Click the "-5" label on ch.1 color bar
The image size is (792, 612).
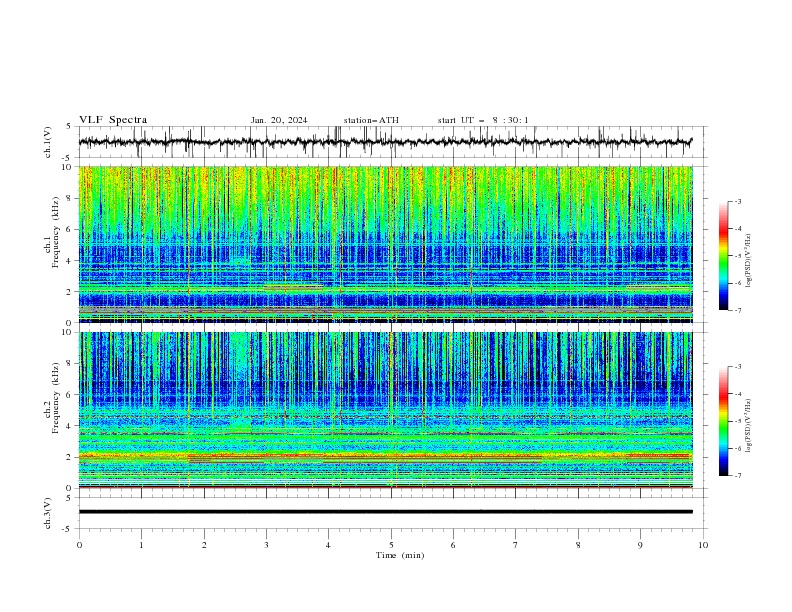pos(737,256)
